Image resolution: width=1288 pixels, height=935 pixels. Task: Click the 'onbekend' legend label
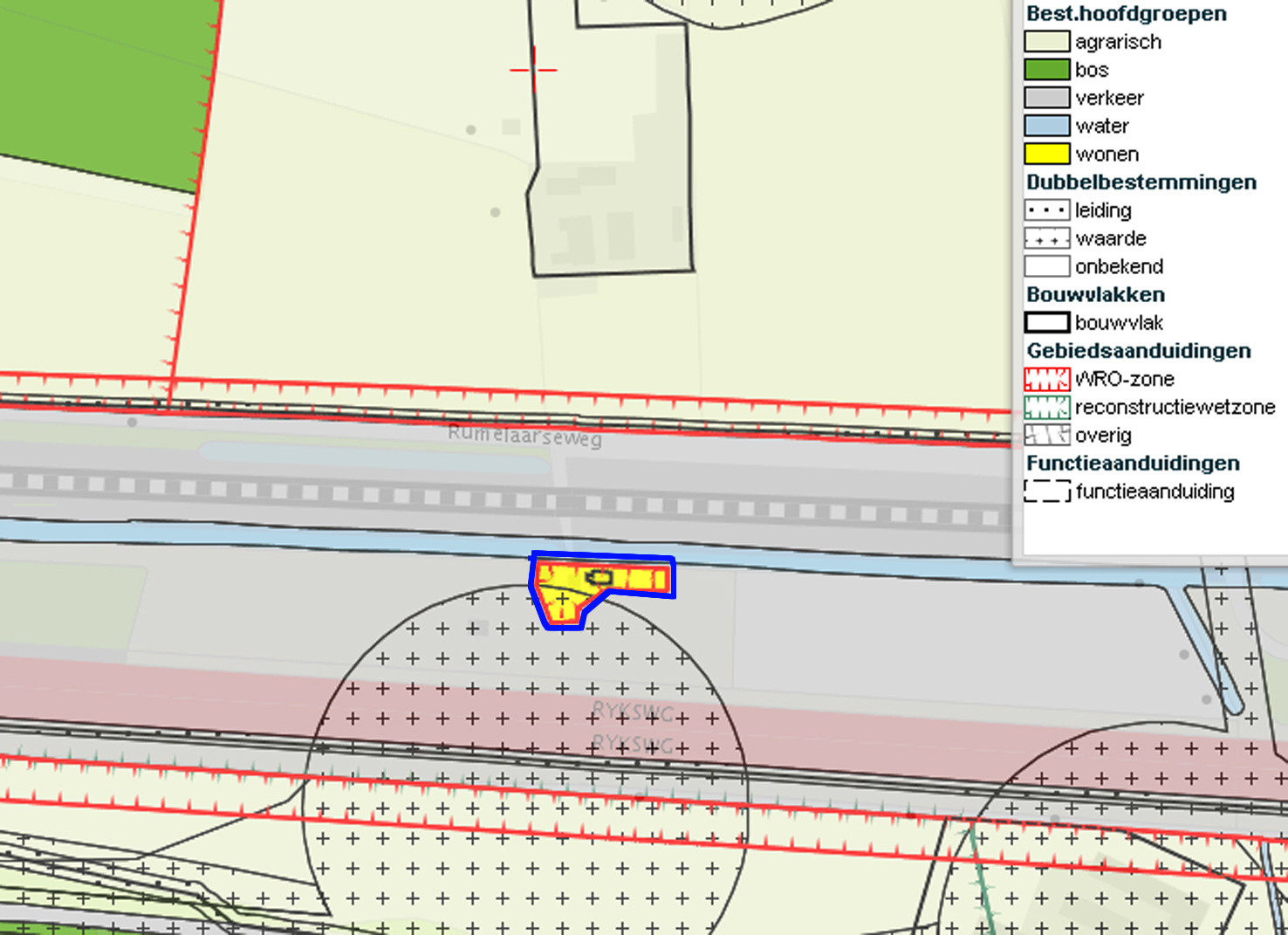[x=1119, y=266]
